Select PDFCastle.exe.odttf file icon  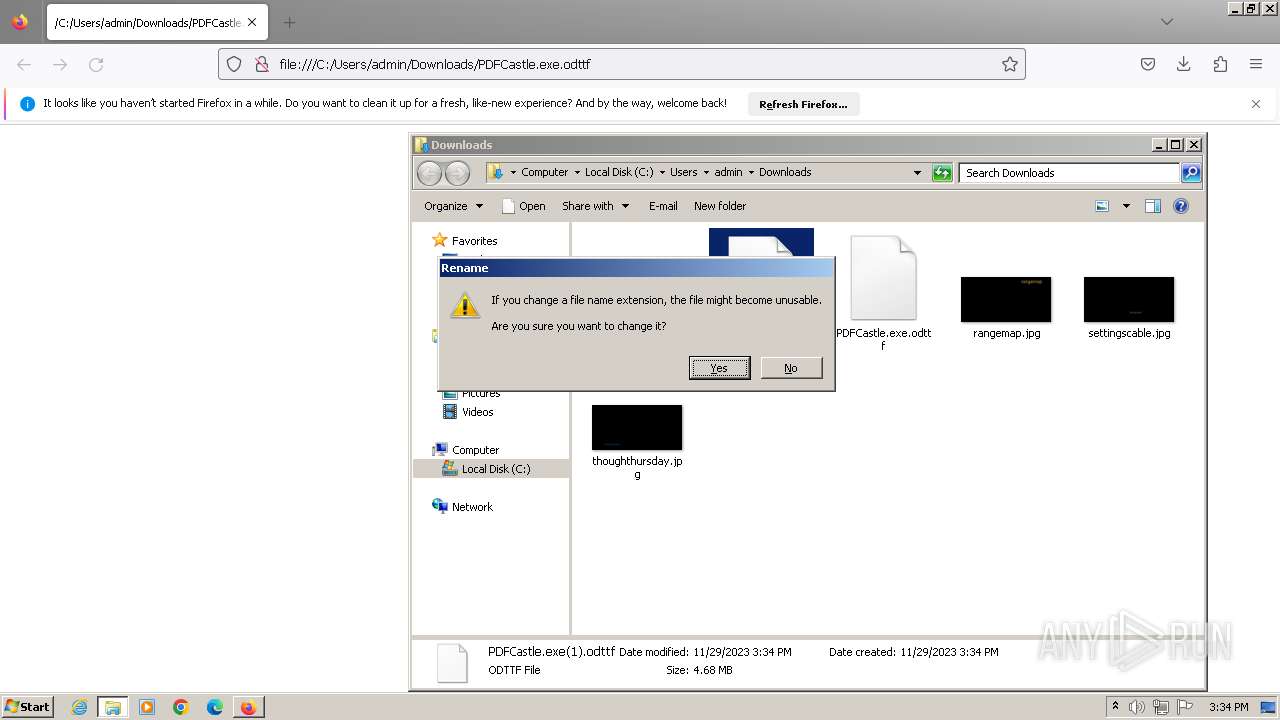point(883,278)
